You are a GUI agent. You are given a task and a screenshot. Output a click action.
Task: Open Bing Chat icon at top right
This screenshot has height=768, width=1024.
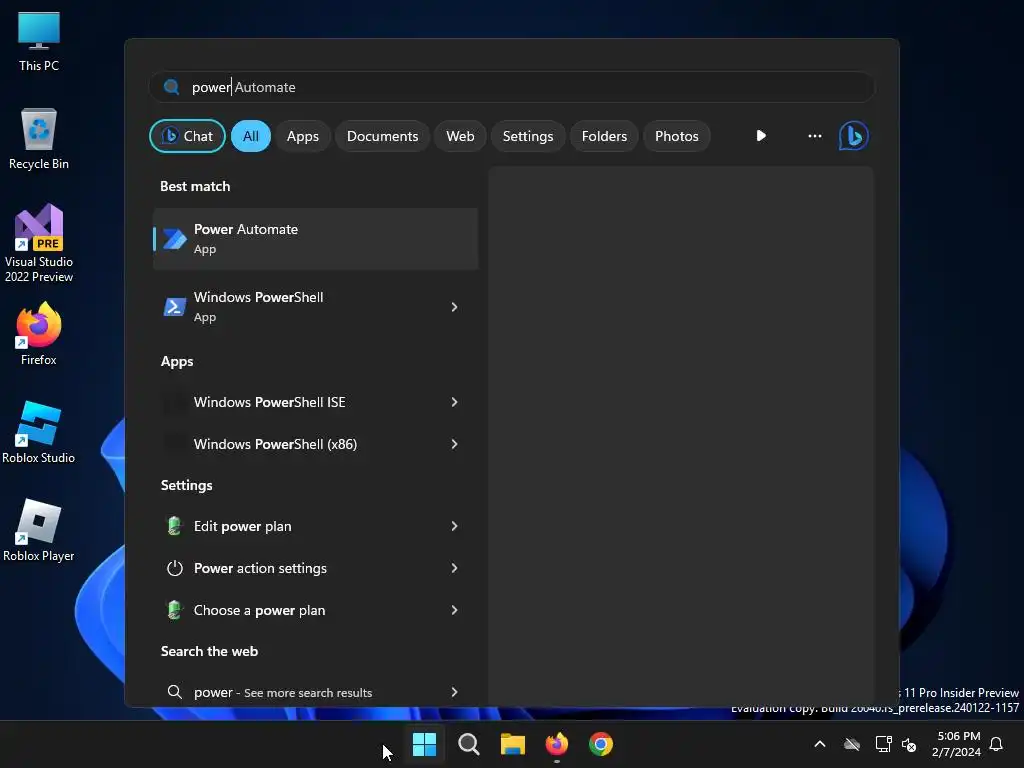(x=854, y=136)
